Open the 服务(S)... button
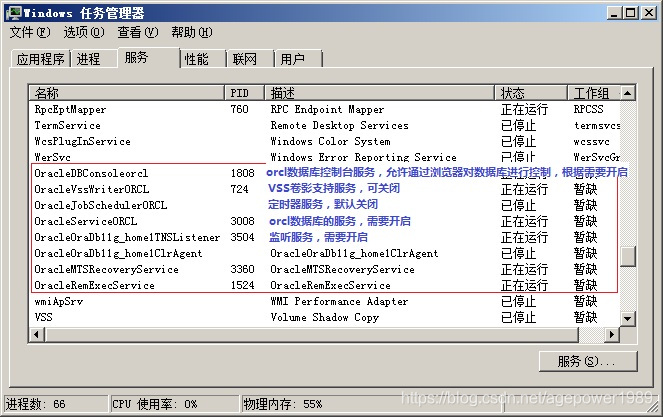This screenshot has width=663, height=417. tap(588, 361)
